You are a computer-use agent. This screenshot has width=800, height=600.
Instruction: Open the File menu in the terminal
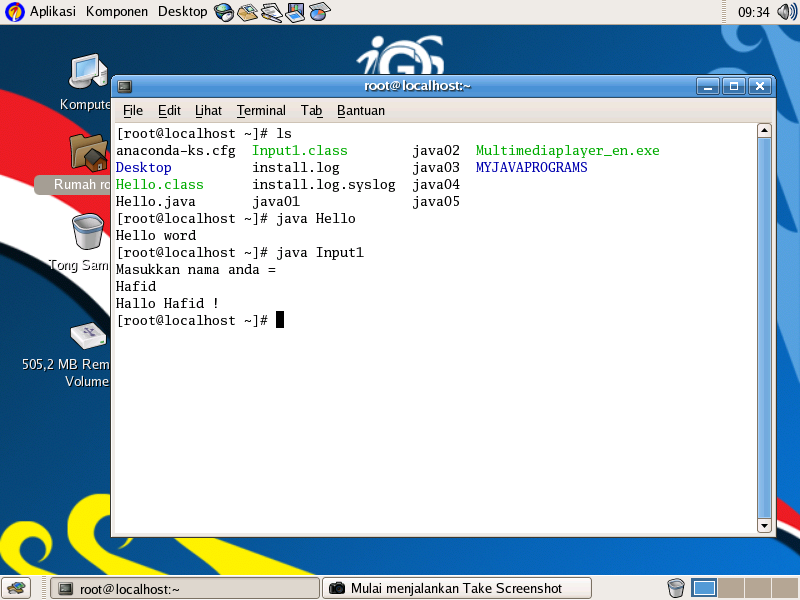133,111
